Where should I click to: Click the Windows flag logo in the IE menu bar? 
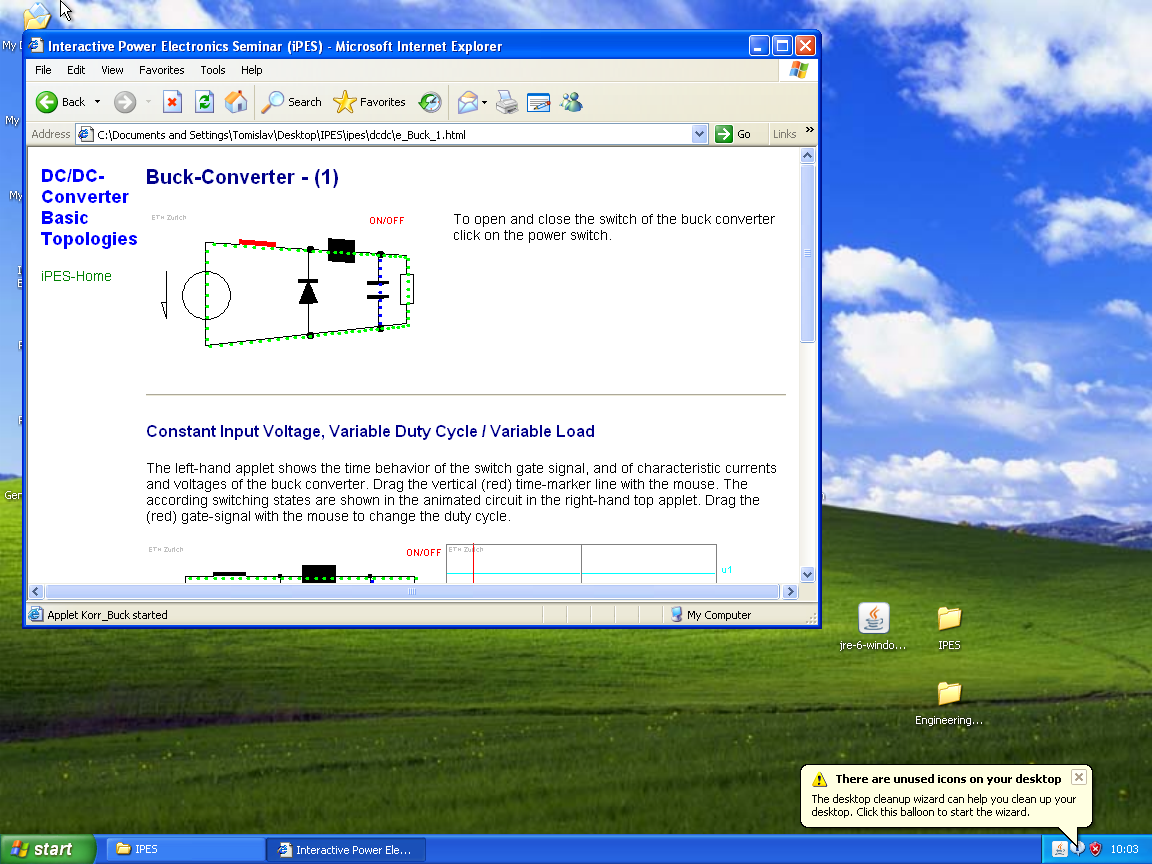click(799, 70)
